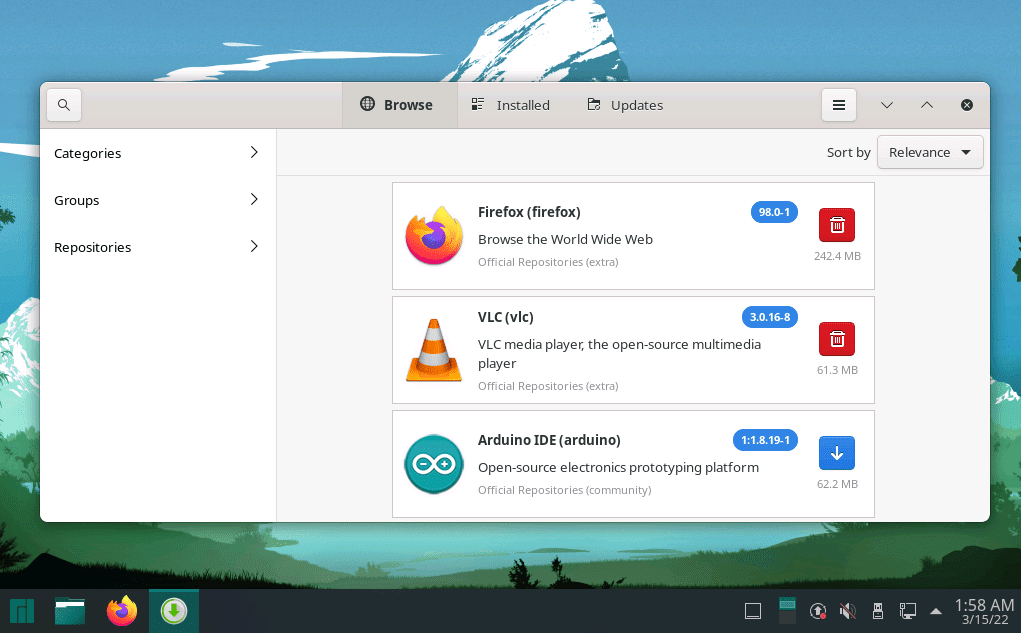The image size is (1021, 633).
Task: Open the file manager from taskbar
Action: (70, 611)
